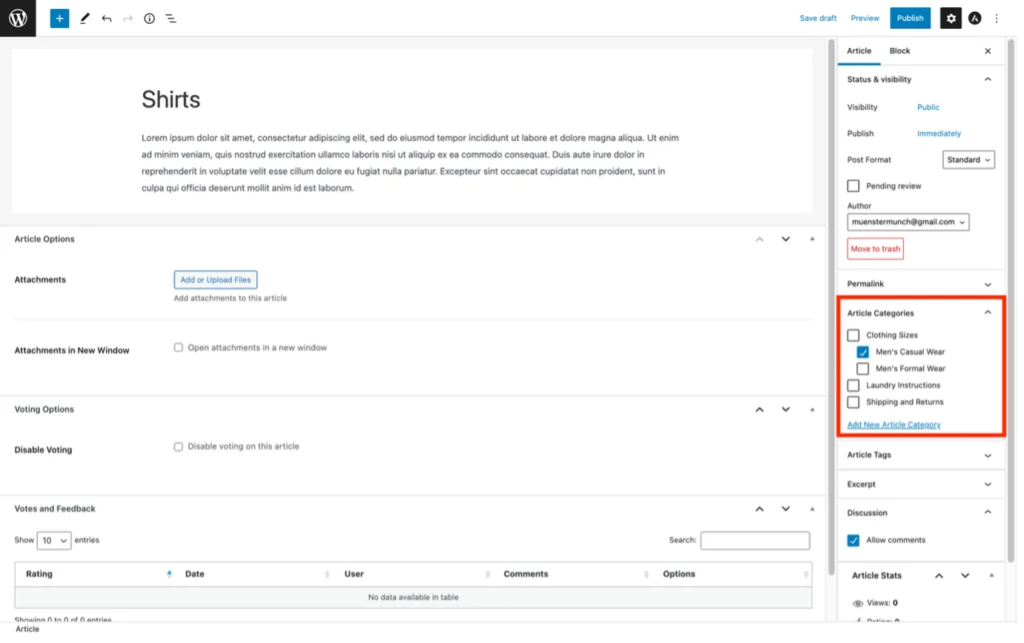Sort table by User column
The width and height of the screenshot is (1024, 643).
(x=487, y=574)
